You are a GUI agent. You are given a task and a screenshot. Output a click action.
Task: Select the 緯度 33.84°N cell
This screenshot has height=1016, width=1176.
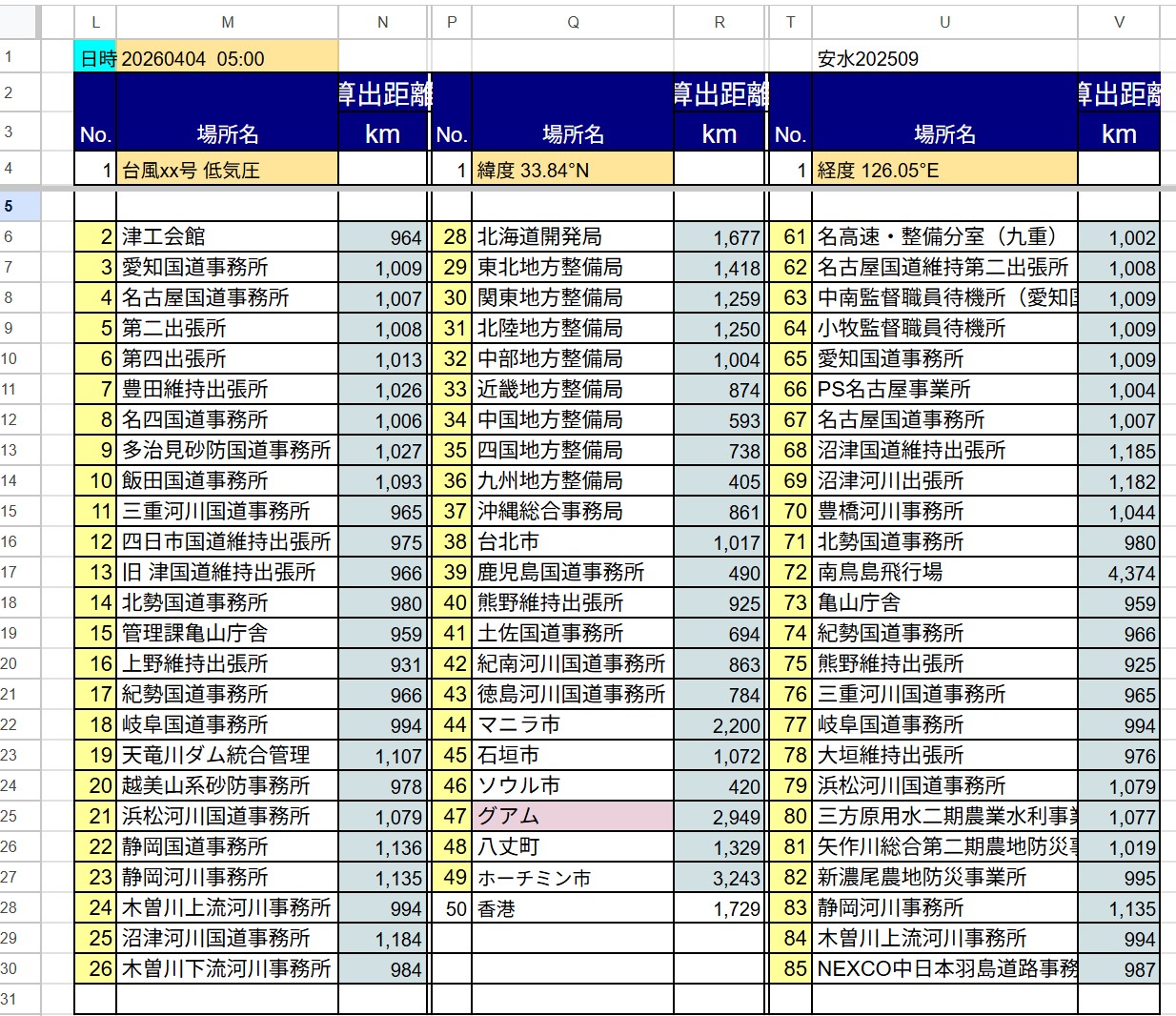coord(573,171)
